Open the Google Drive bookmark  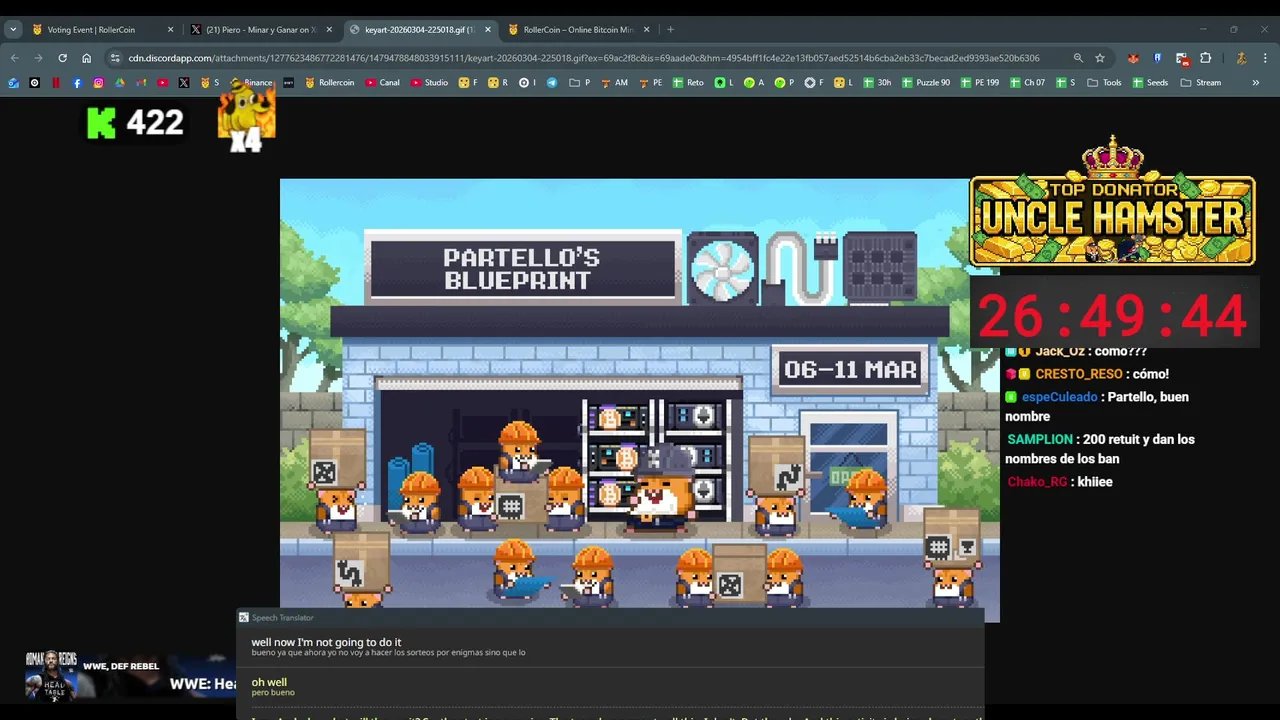coord(120,83)
